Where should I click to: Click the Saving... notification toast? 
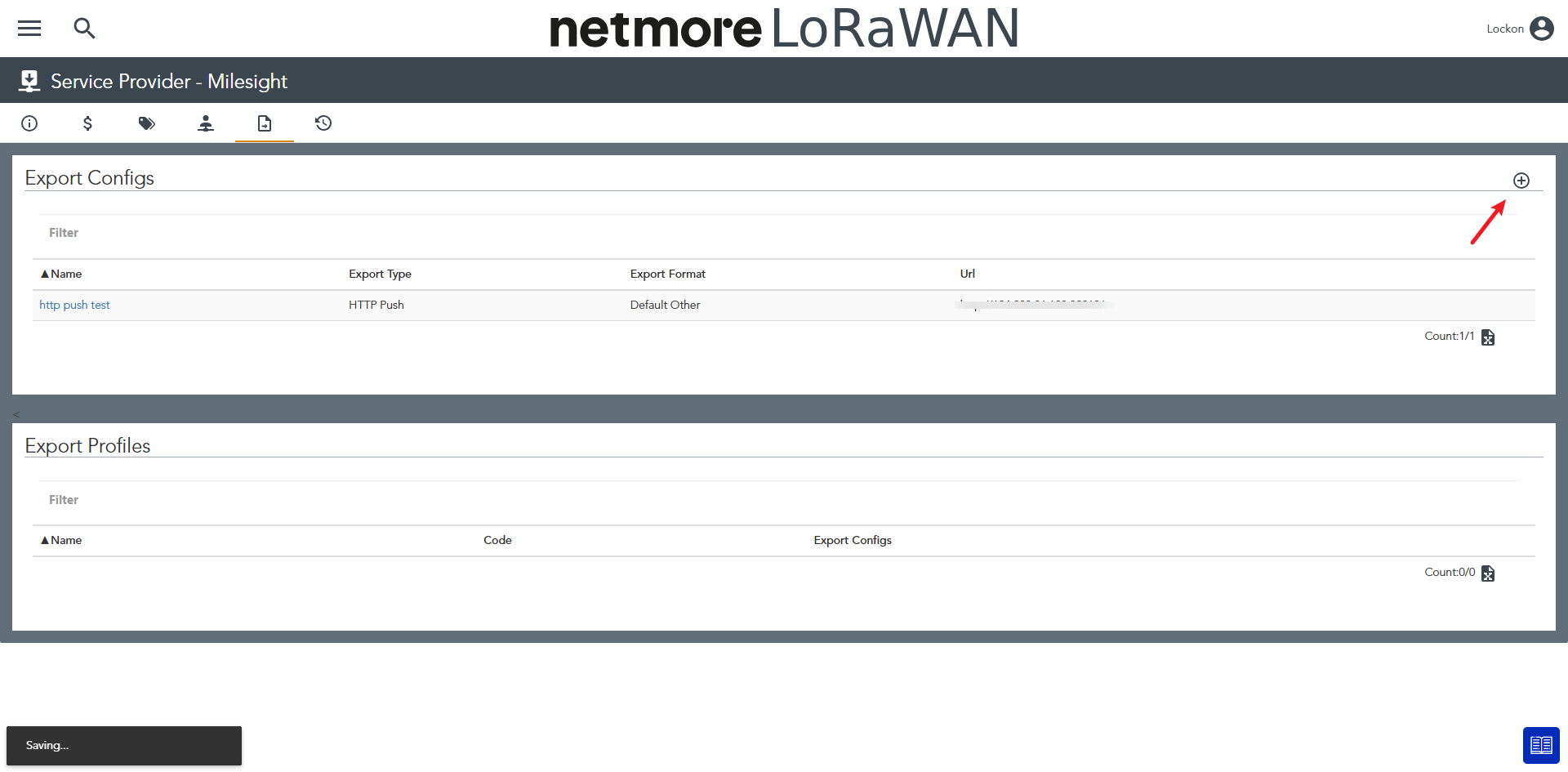(124, 746)
